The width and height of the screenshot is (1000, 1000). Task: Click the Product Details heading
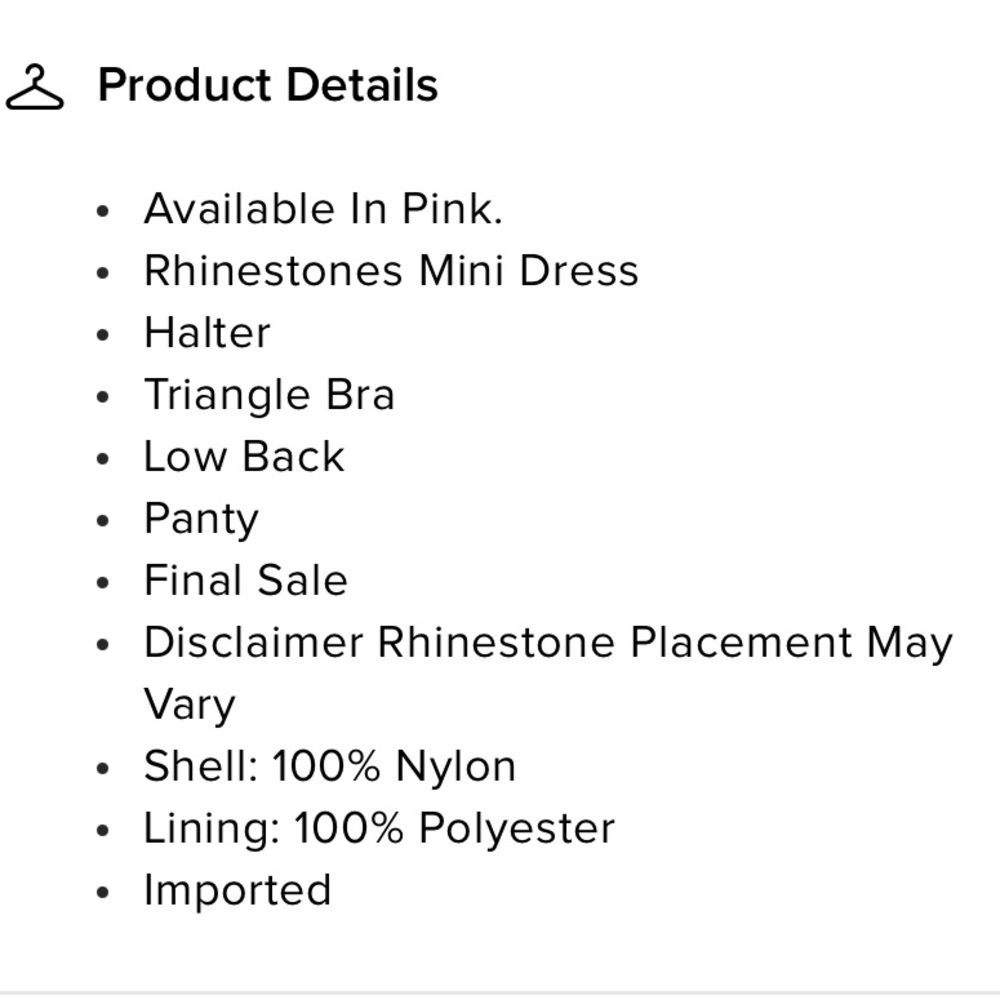pos(267,85)
